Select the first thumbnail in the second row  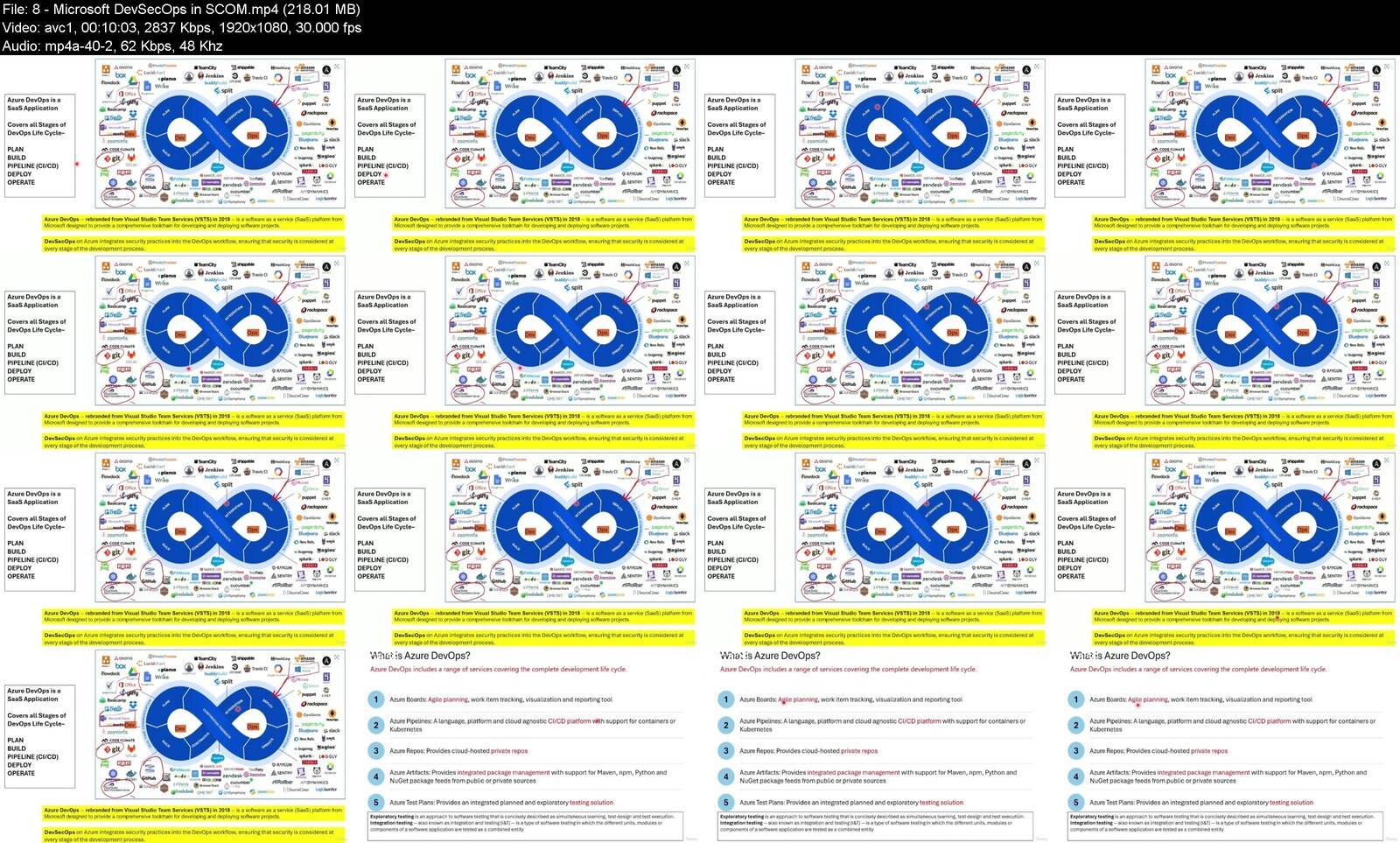(x=175, y=353)
